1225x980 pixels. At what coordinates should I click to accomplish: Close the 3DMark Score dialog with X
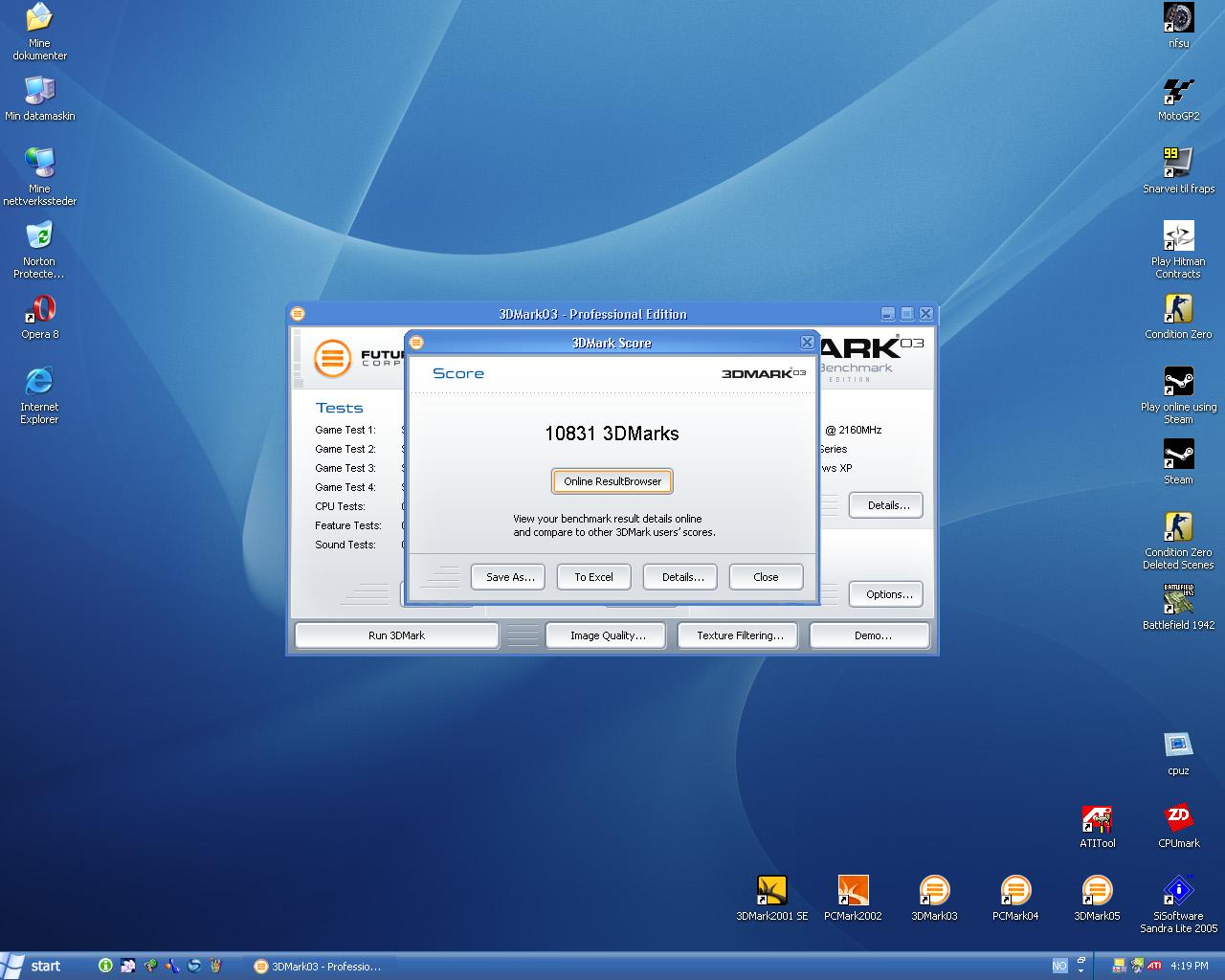click(x=807, y=343)
